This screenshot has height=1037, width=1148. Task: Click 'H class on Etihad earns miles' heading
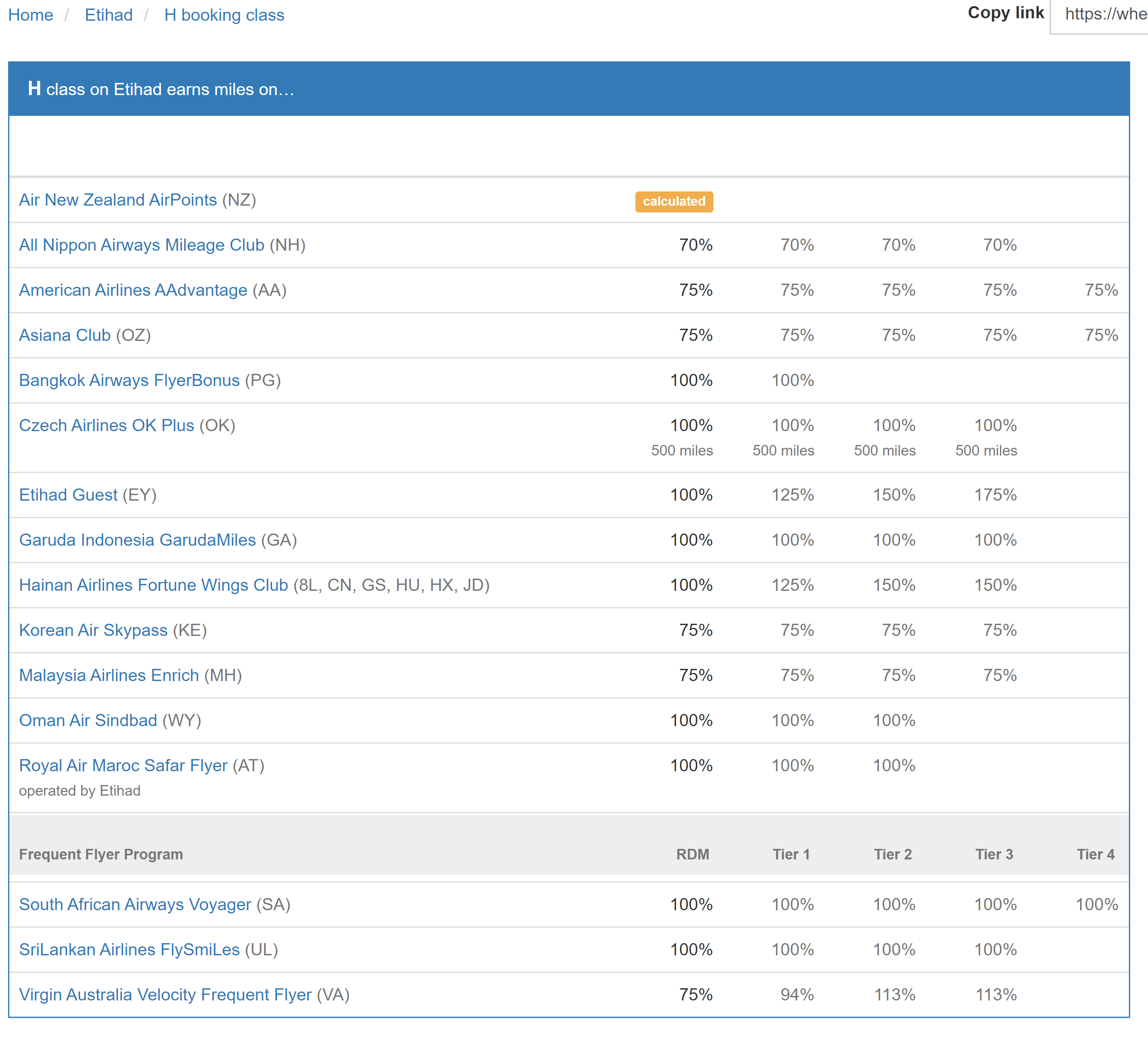[161, 89]
